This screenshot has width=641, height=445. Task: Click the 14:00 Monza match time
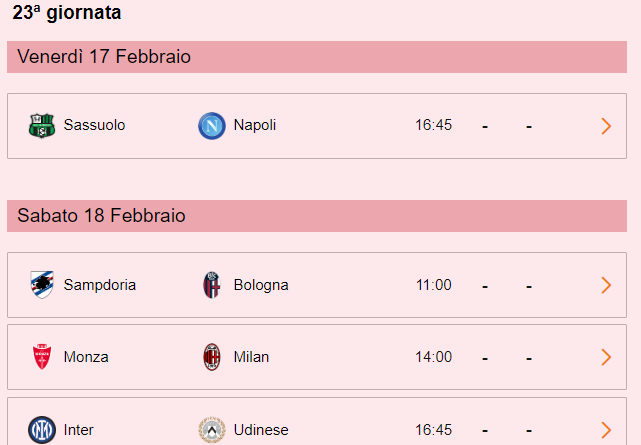[433, 357]
